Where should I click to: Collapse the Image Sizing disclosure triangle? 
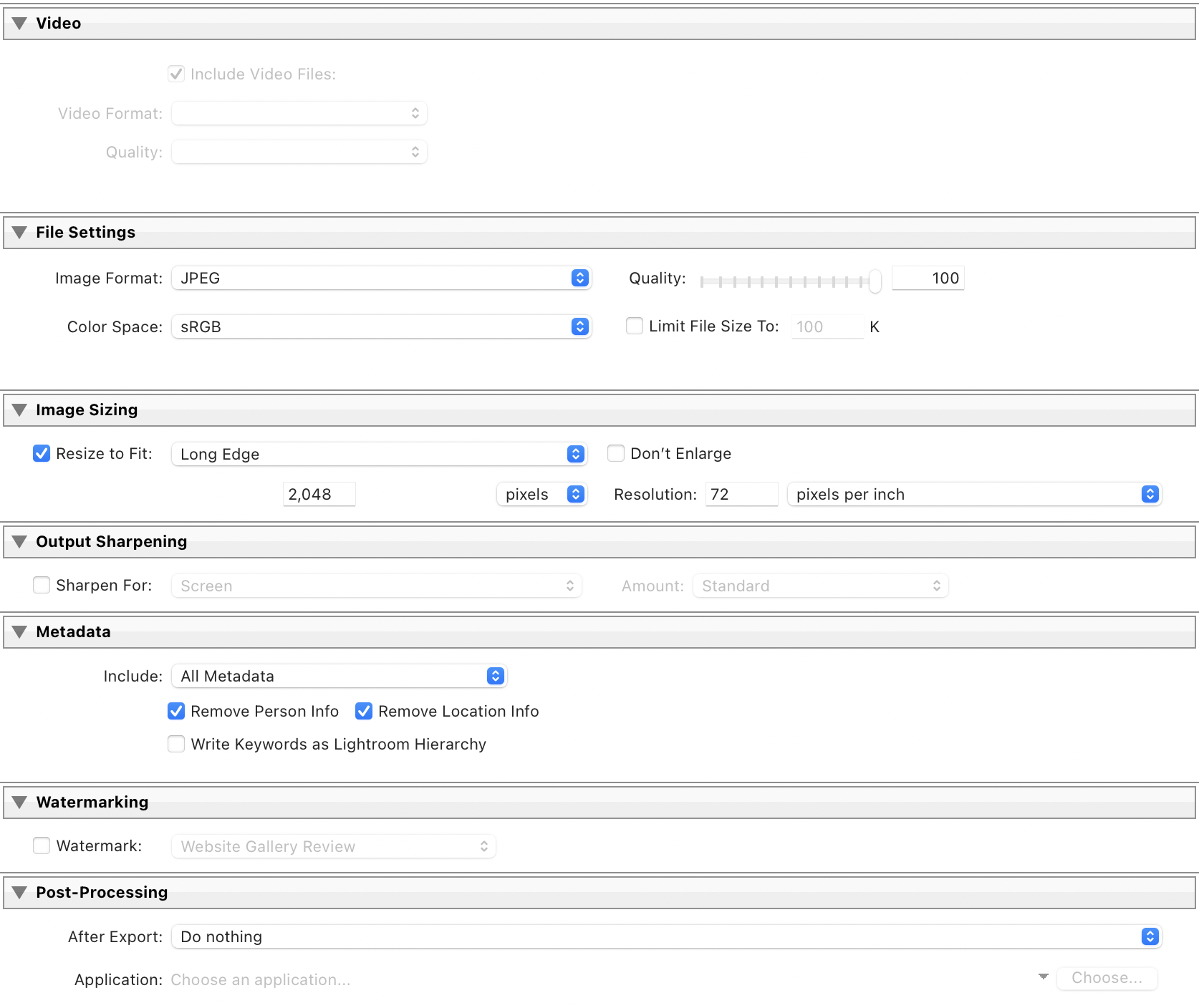(x=20, y=410)
